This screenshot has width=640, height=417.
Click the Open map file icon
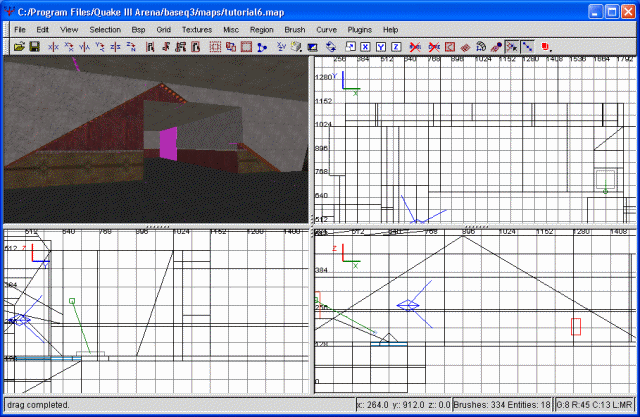pos(19,47)
